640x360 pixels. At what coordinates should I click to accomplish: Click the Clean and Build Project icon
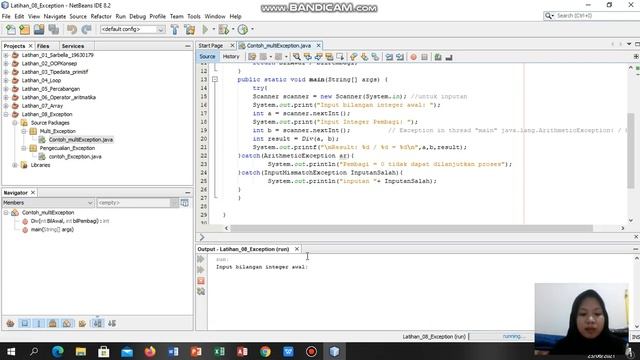[x=190, y=29]
